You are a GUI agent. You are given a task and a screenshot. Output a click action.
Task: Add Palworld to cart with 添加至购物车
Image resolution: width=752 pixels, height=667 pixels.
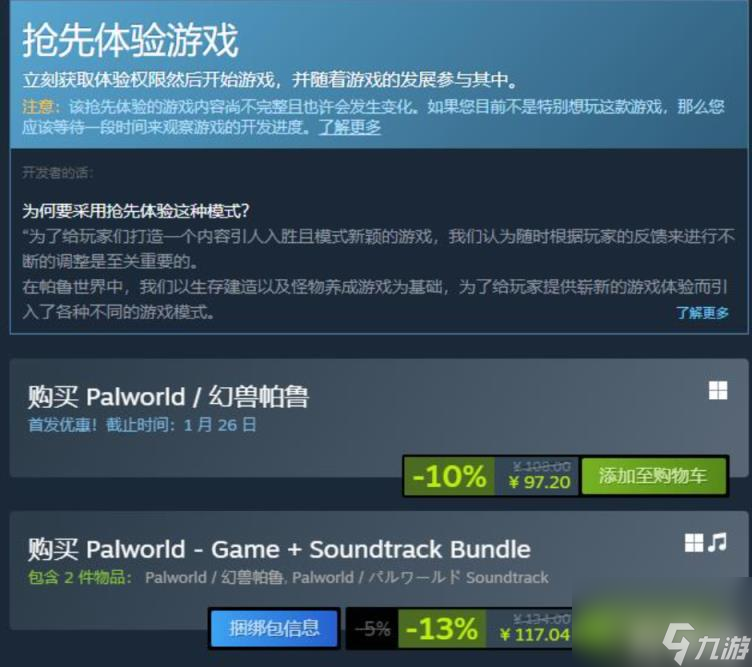653,476
